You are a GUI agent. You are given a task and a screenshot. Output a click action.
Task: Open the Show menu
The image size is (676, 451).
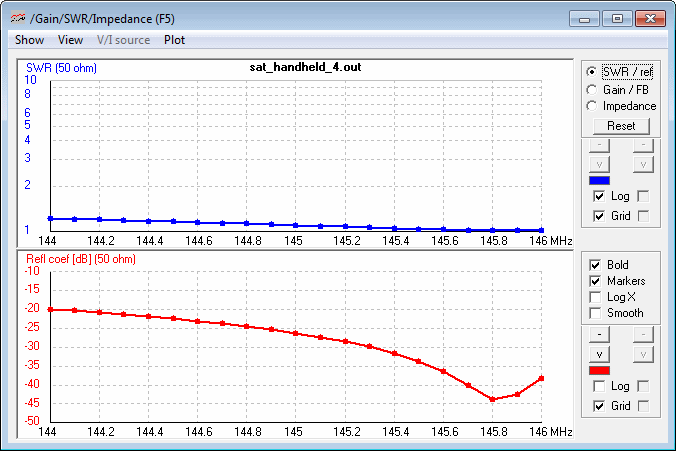[x=29, y=40]
